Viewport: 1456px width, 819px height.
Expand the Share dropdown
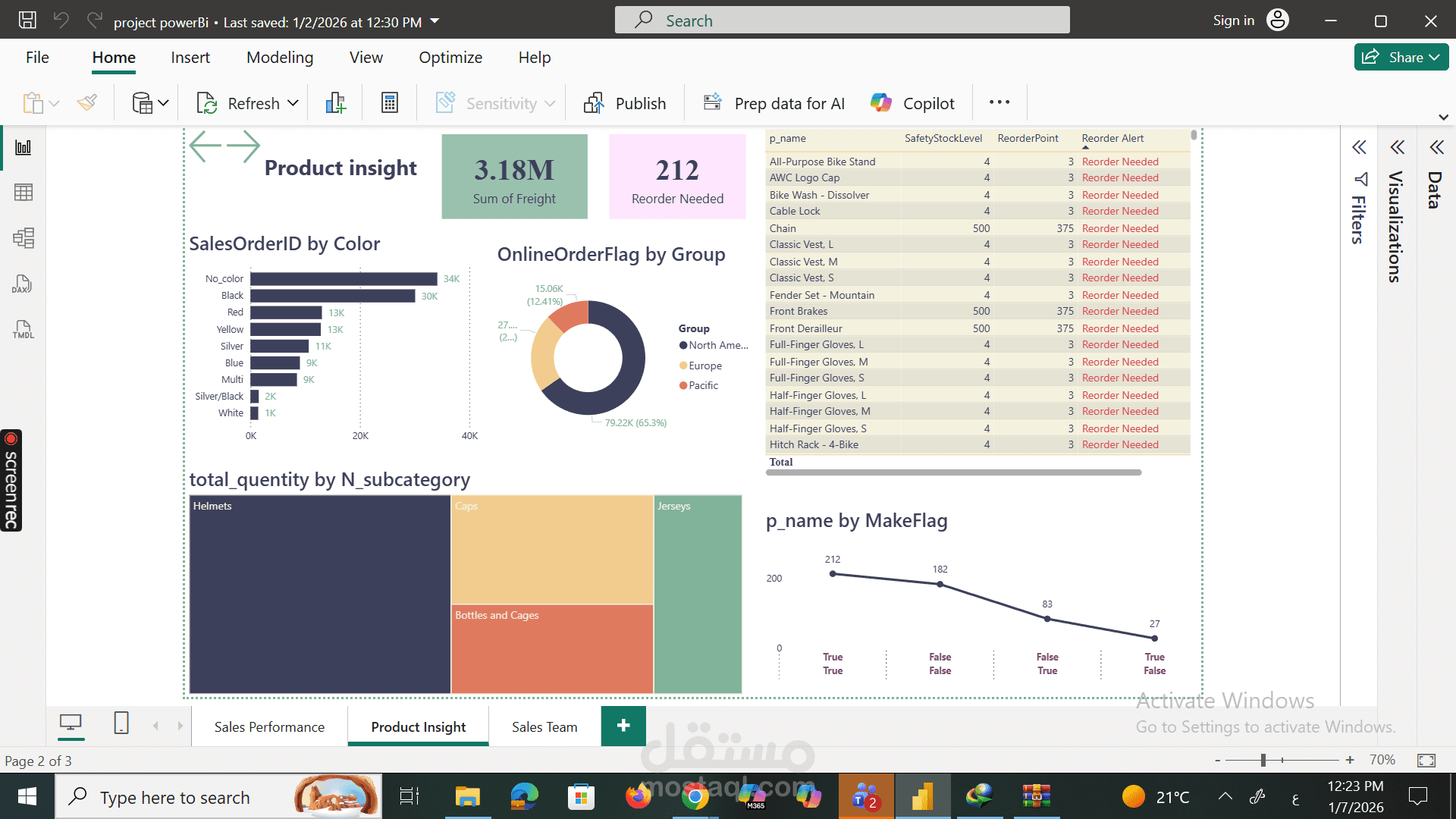point(1434,57)
